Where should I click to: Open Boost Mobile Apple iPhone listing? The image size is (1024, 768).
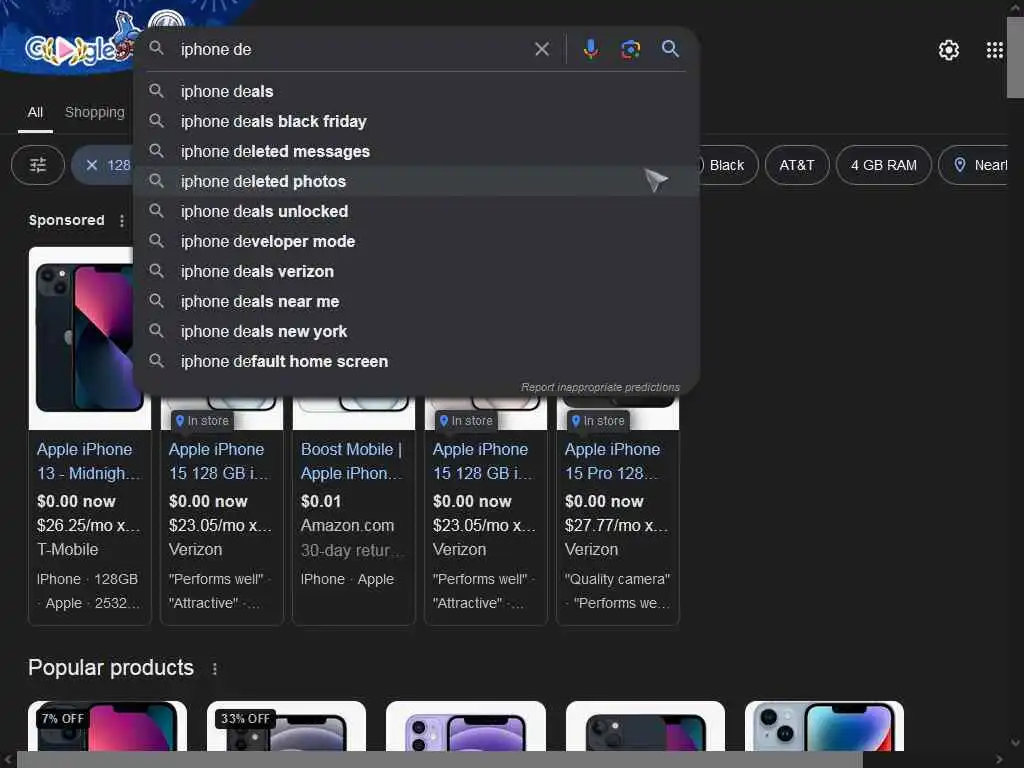tap(353, 461)
